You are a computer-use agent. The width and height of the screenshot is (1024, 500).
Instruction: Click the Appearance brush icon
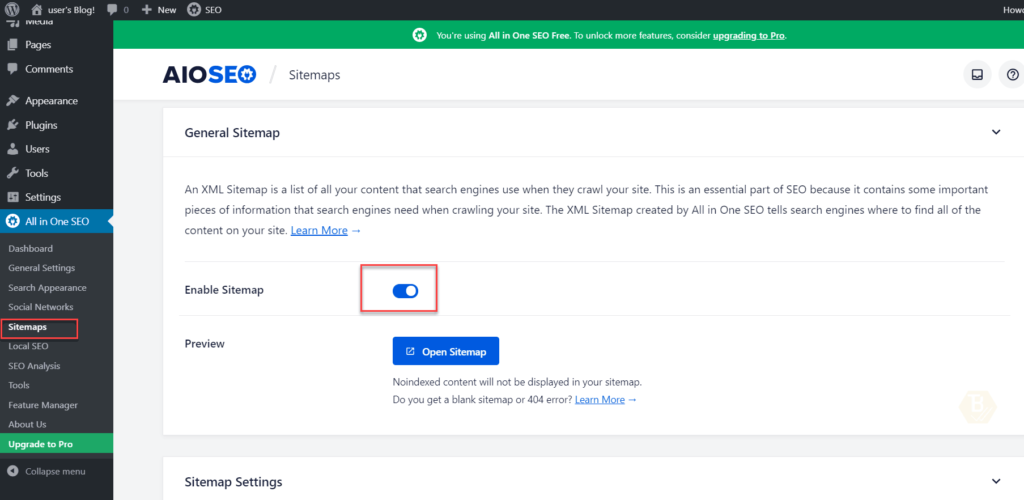(x=12, y=101)
